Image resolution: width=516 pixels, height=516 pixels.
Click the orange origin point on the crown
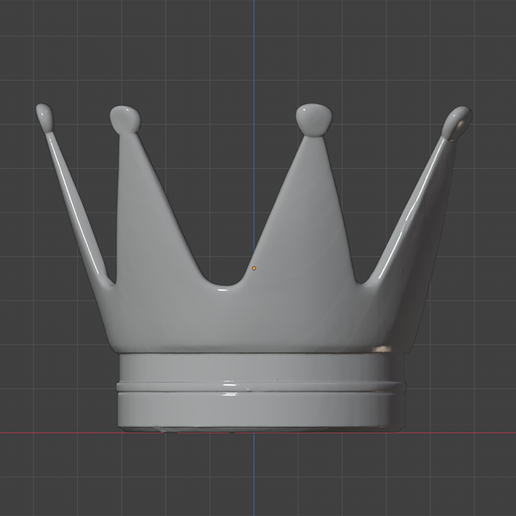click(254, 268)
